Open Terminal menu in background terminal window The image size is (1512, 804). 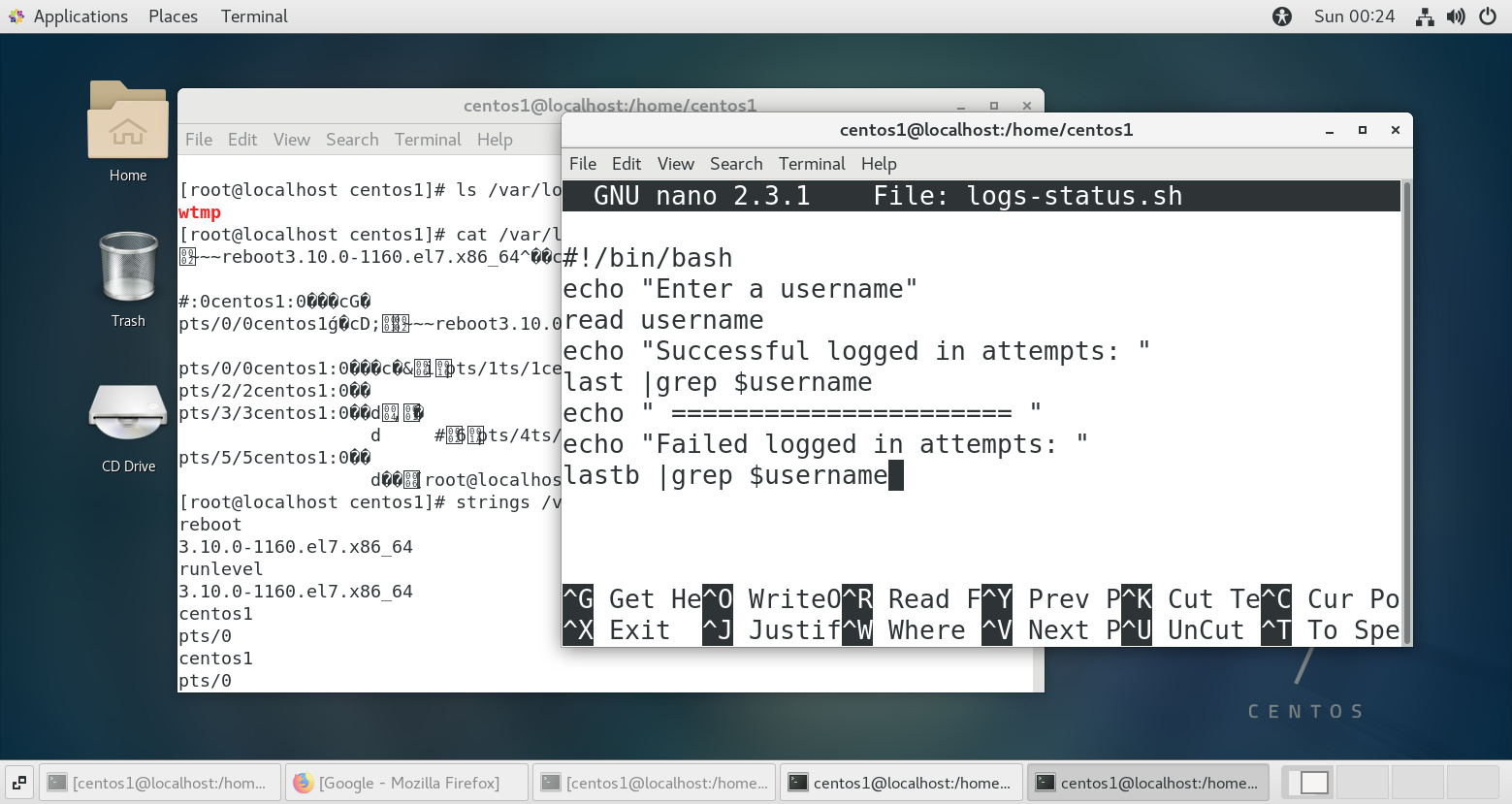coord(428,140)
